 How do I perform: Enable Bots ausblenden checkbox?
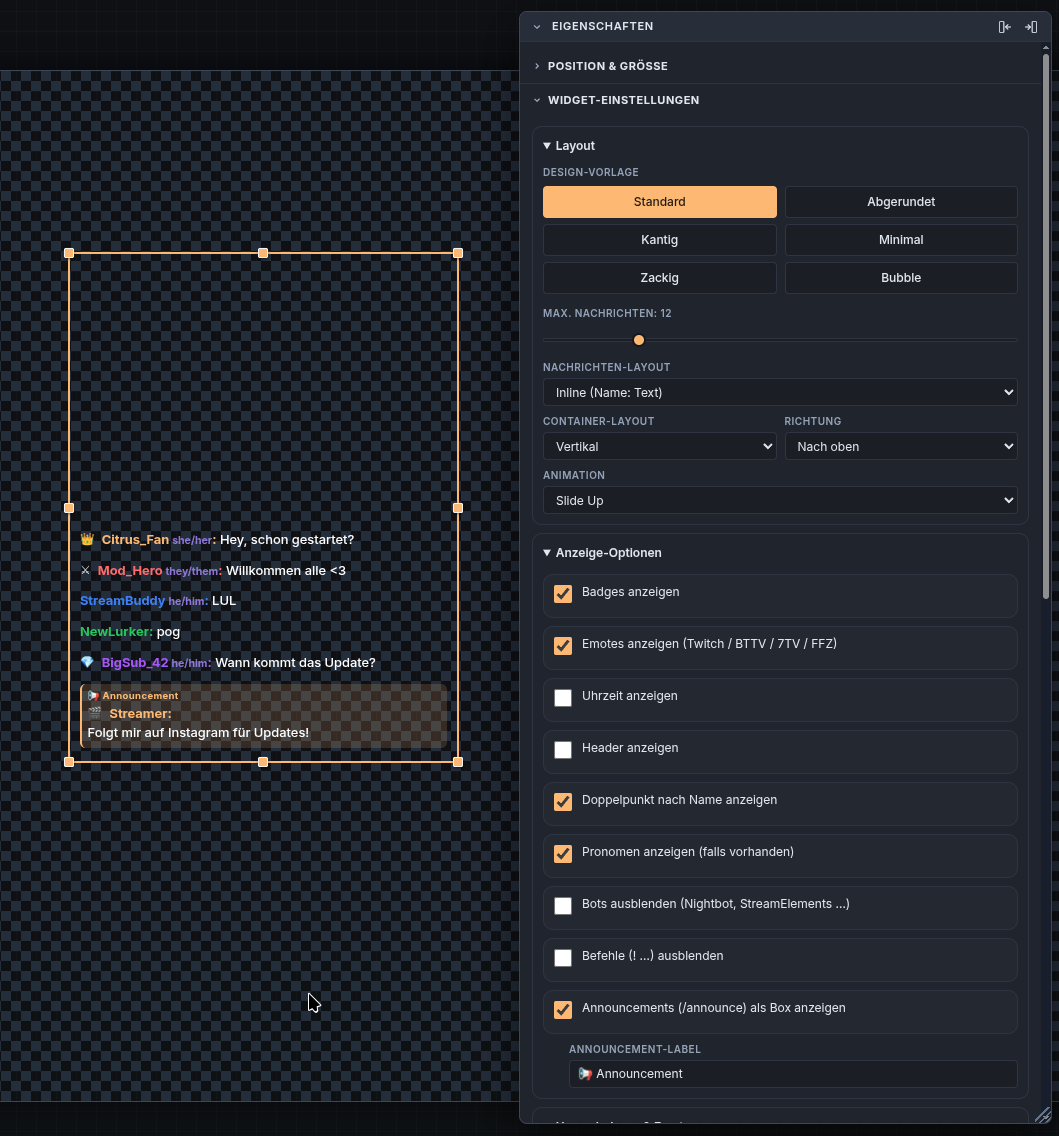[563, 906]
